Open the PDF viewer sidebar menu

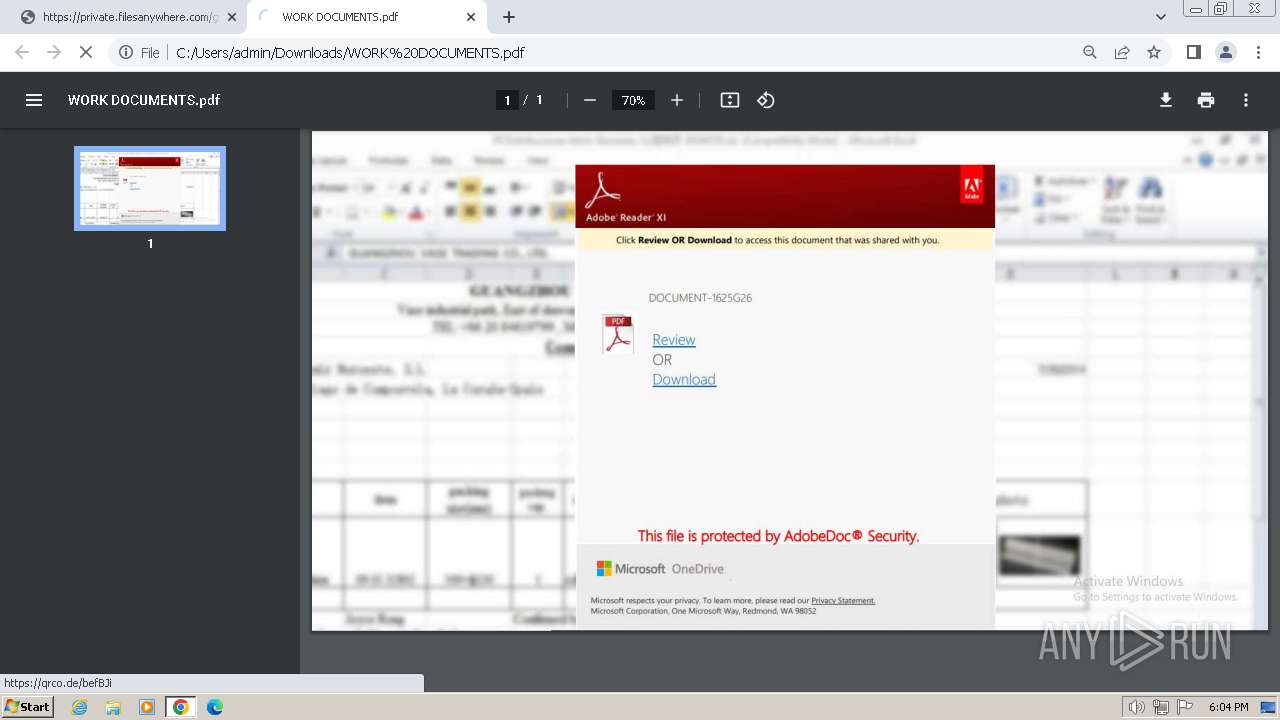(x=34, y=100)
